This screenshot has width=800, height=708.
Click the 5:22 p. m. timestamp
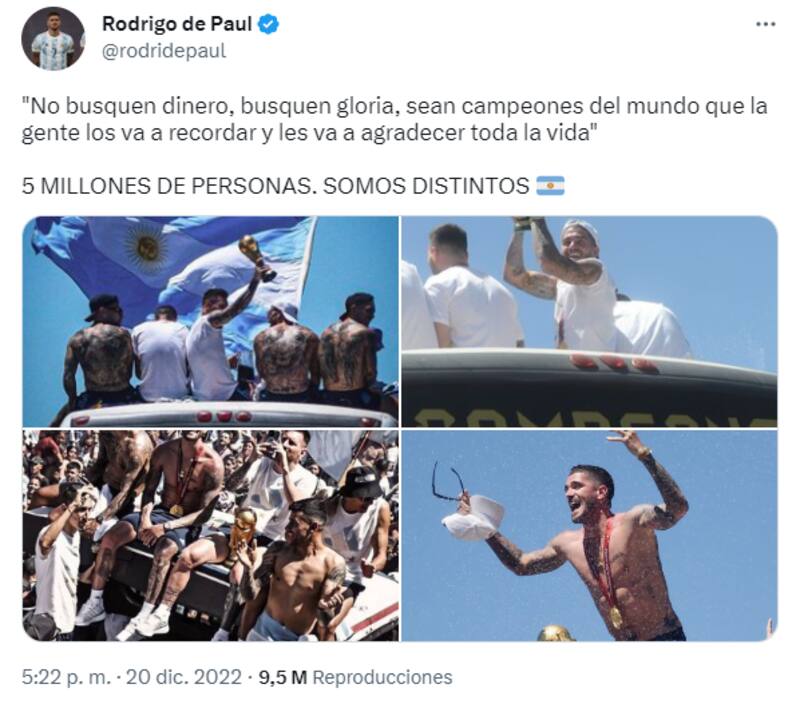click(x=66, y=677)
